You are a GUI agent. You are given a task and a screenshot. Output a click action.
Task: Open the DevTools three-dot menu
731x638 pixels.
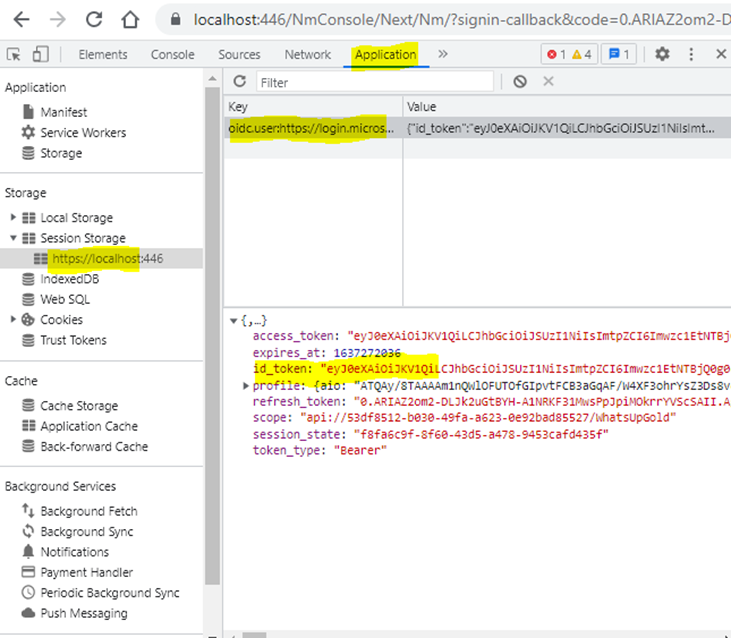tap(691, 54)
